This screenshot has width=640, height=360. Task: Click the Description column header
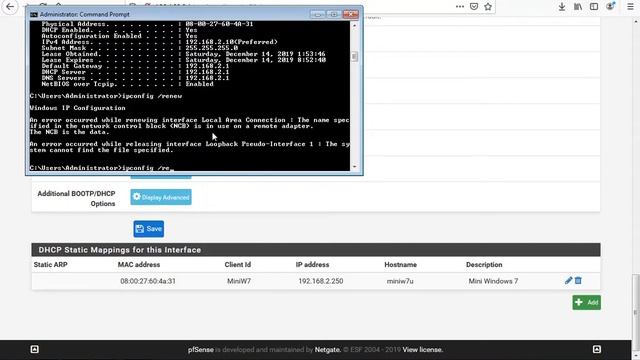[x=484, y=264]
